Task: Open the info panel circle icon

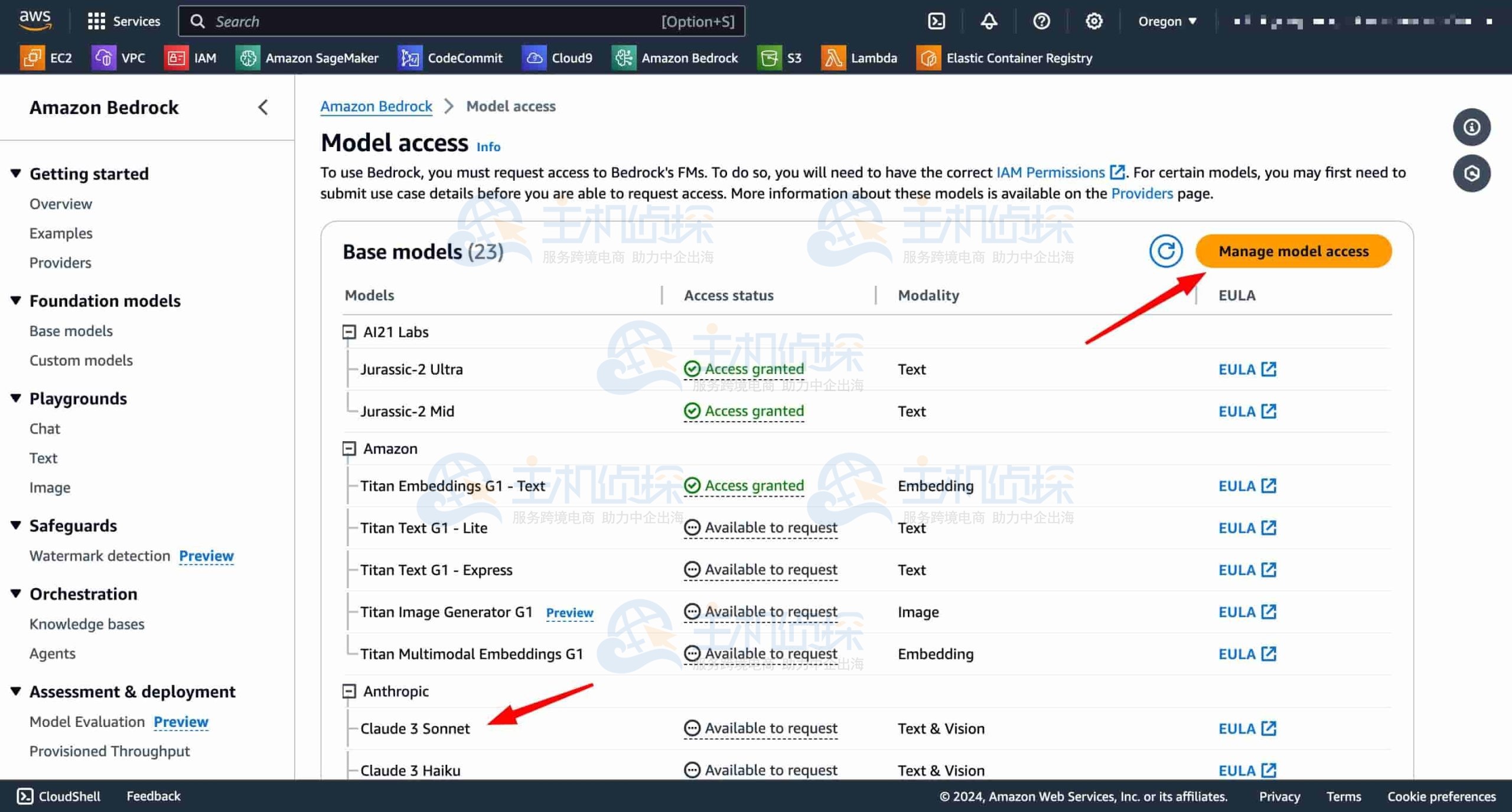Action: pos(1471,127)
